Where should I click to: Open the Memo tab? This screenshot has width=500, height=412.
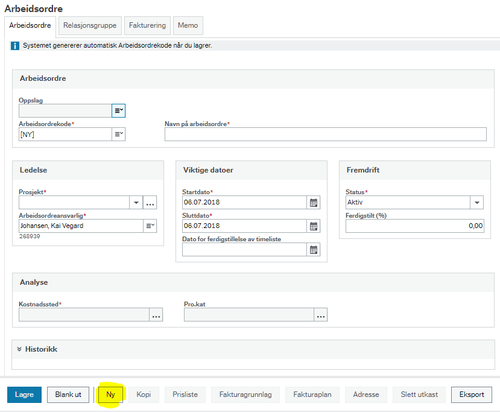point(188,25)
